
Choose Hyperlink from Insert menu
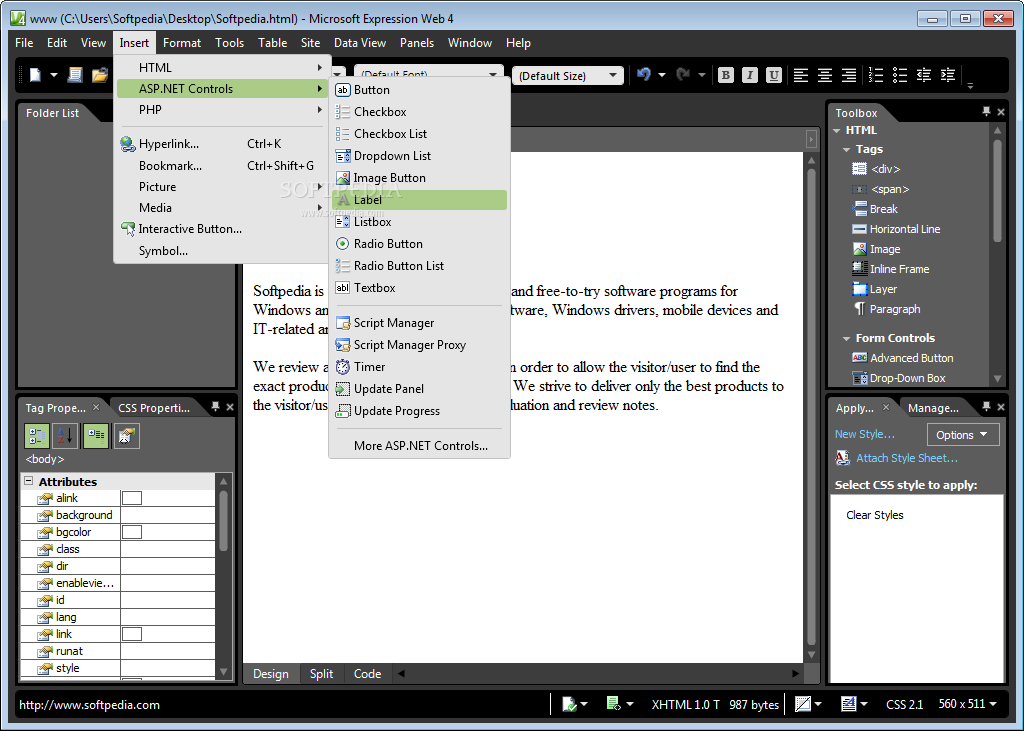point(221,144)
